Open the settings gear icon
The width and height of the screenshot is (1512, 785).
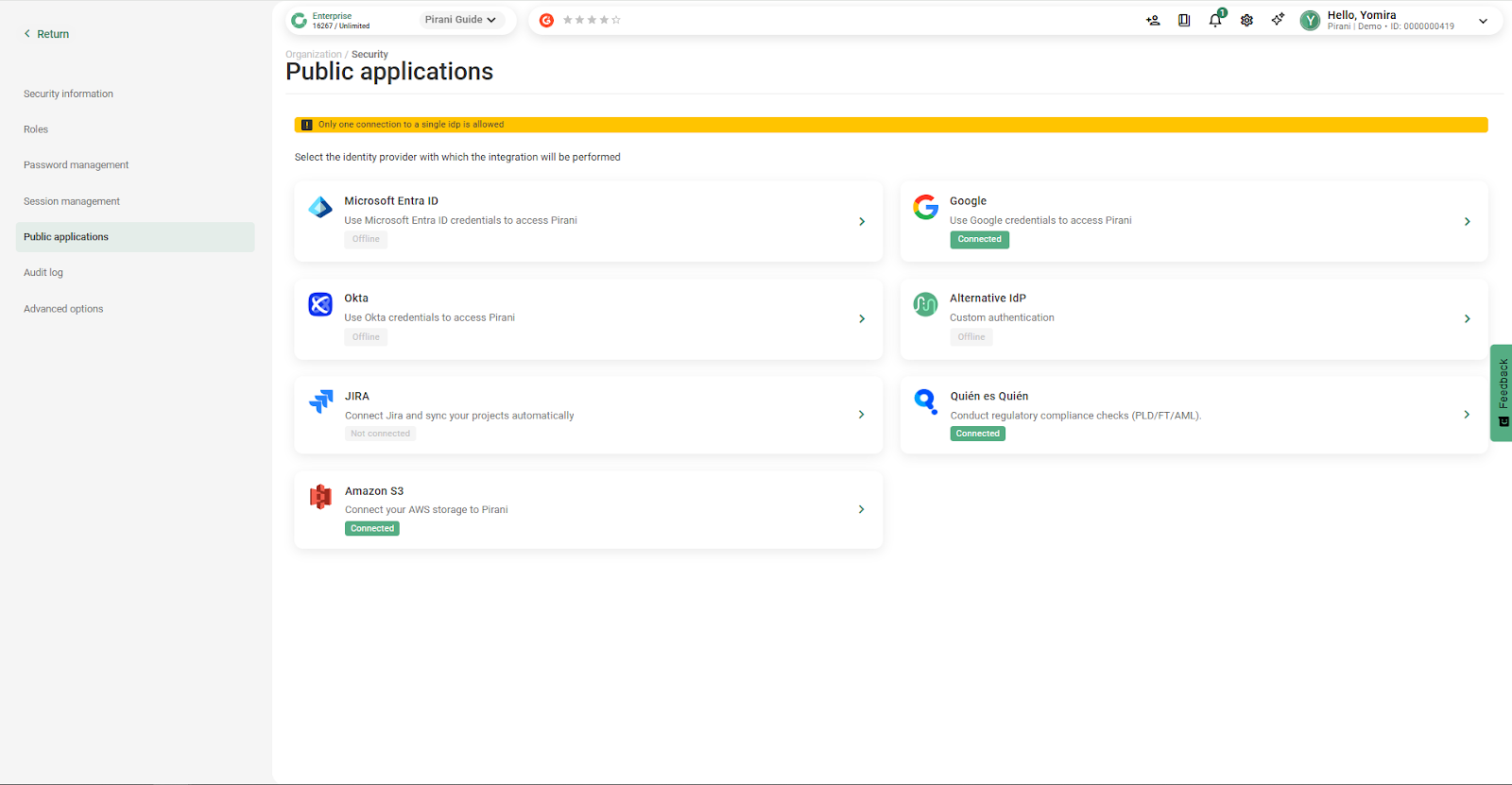(x=1246, y=20)
